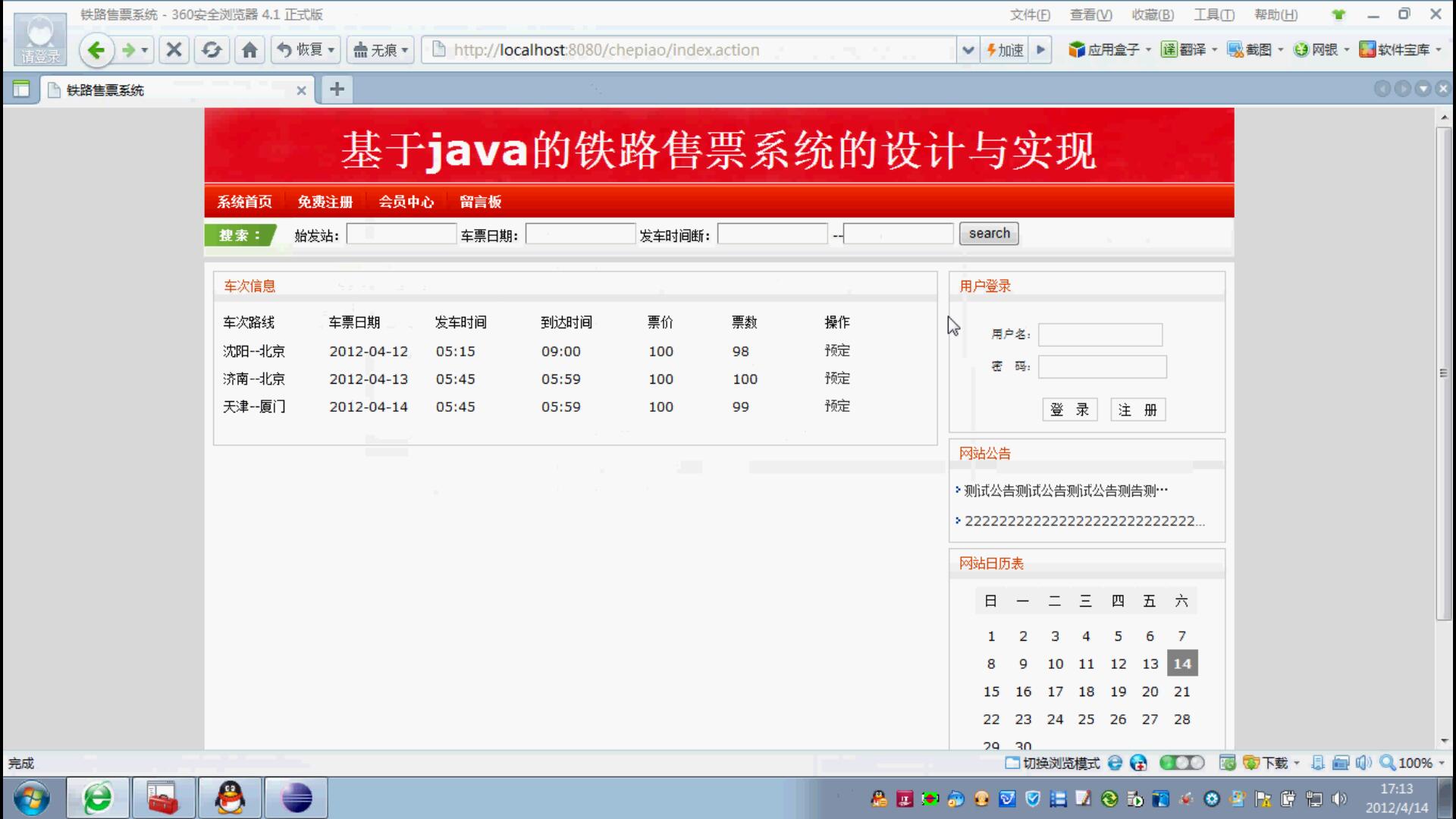Expand the address bar URL dropdown

click(968, 50)
